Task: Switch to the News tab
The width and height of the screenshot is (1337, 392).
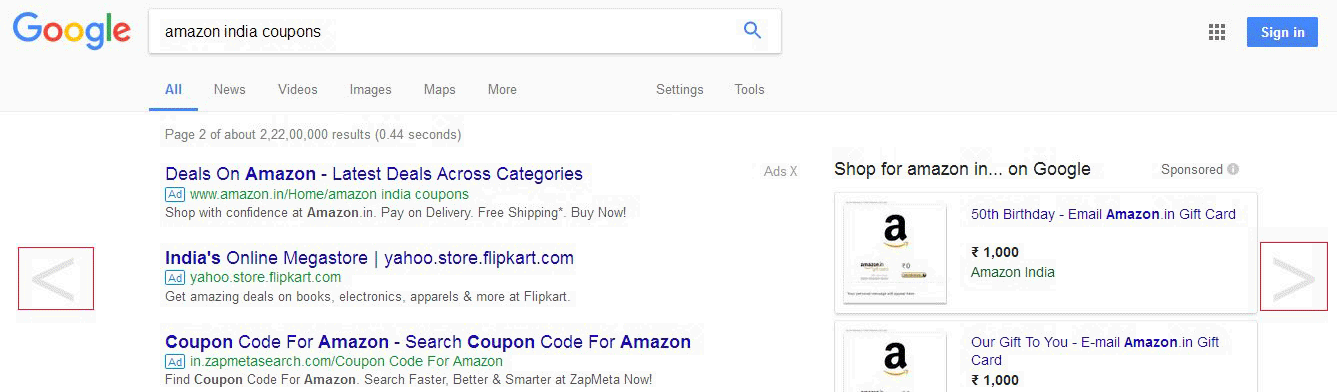Action: point(229,90)
